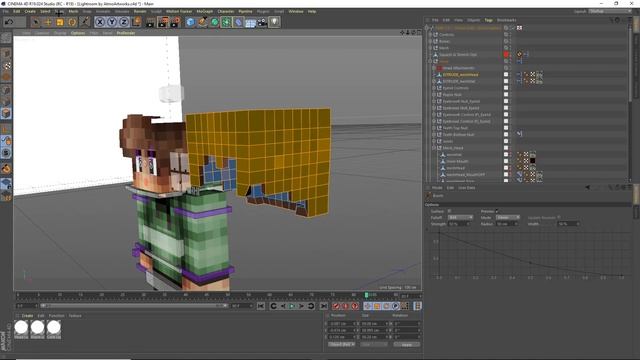Open User Data menu in Attribute Manager
The width and height of the screenshot is (640, 360).
(467, 188)
